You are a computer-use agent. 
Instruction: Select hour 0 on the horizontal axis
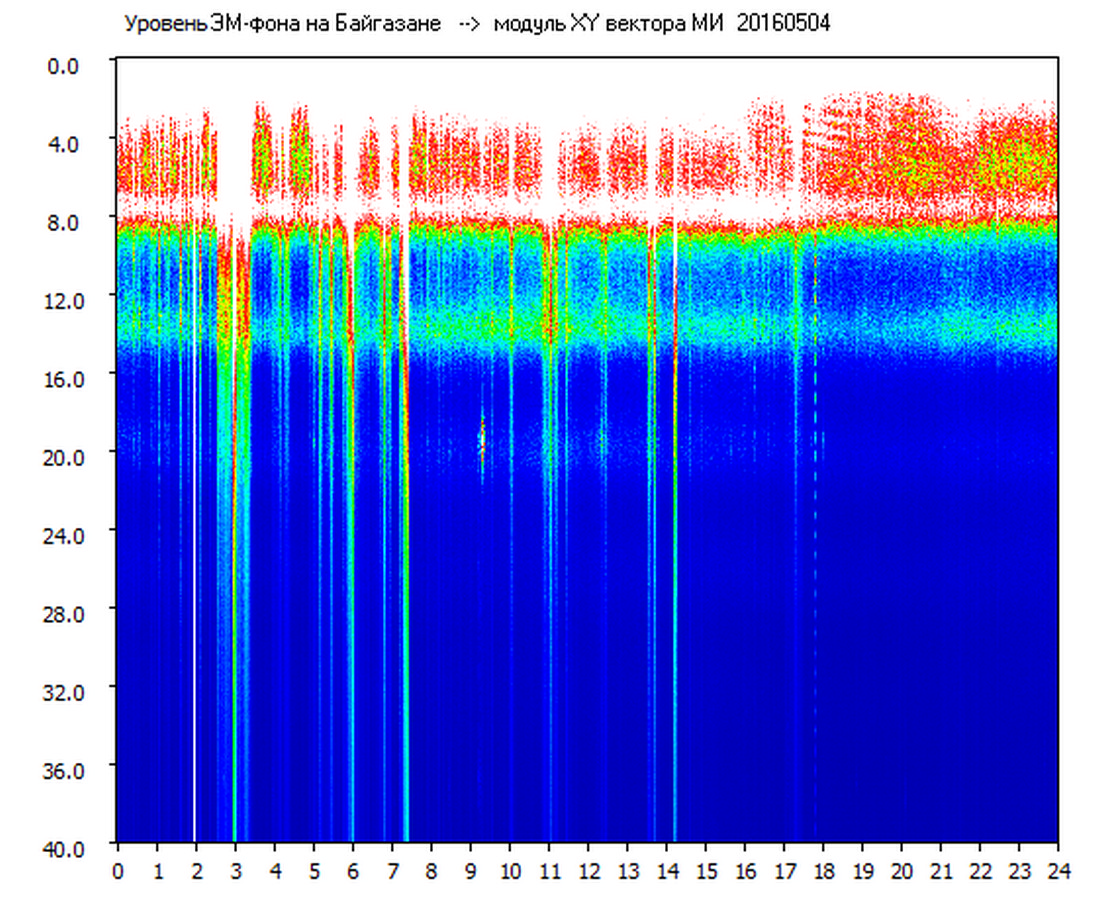click(x=118, y=870)
